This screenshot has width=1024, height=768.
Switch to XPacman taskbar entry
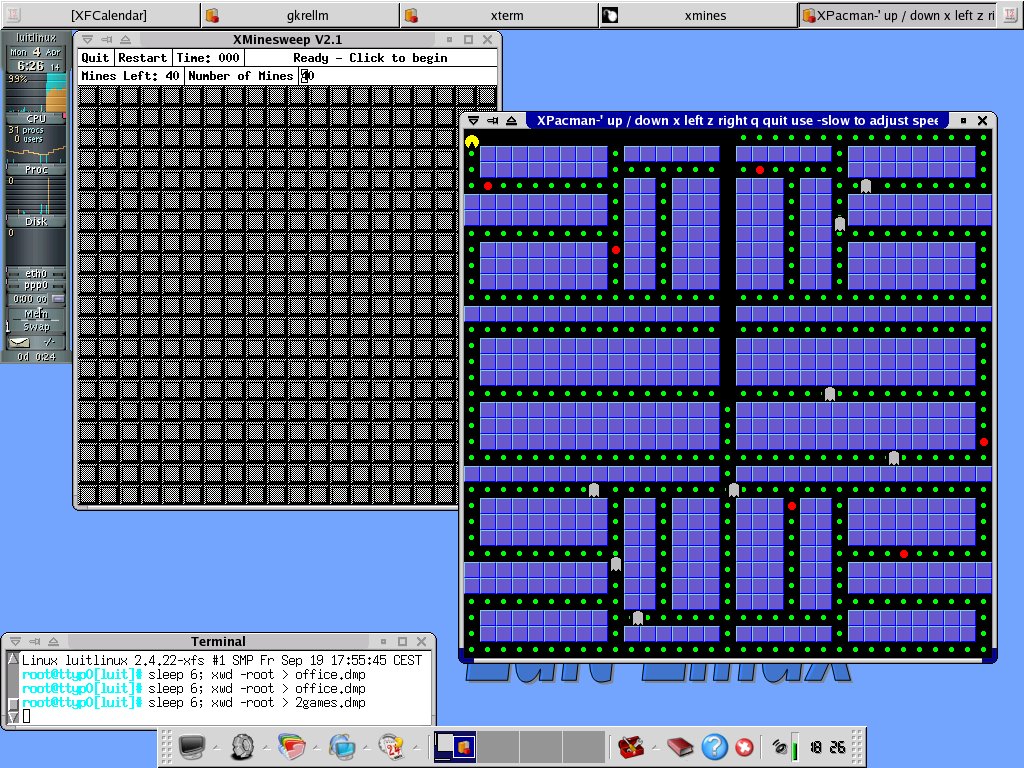click(x=899, y=15)
